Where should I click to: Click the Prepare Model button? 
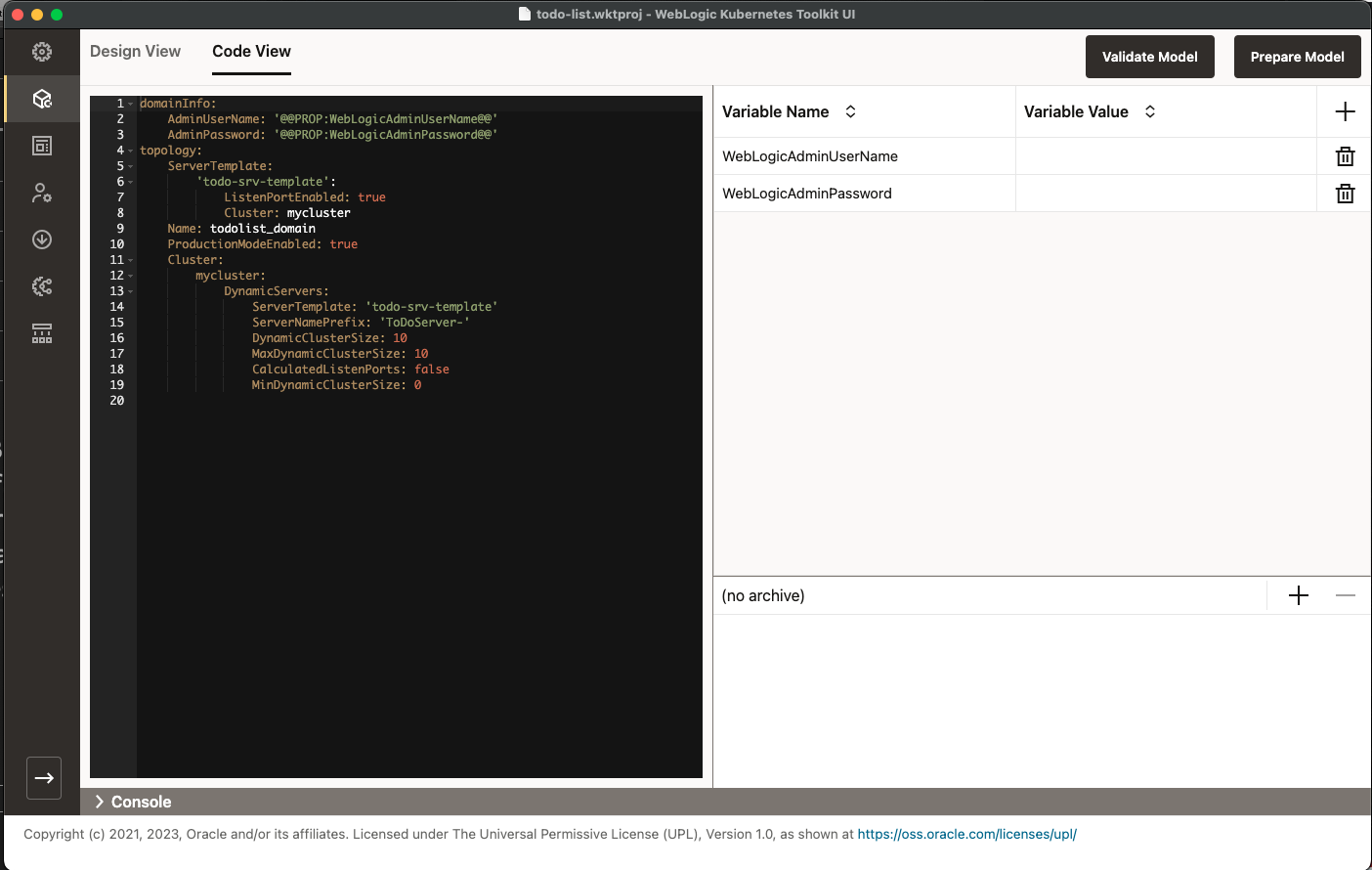click(1298, 57)
